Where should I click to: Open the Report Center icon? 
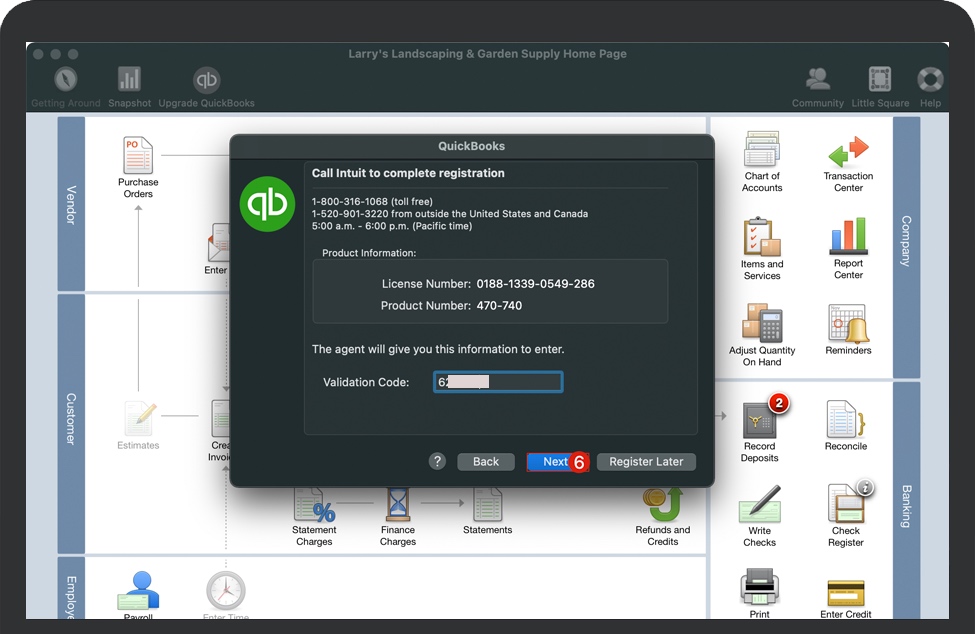[848, 238]
